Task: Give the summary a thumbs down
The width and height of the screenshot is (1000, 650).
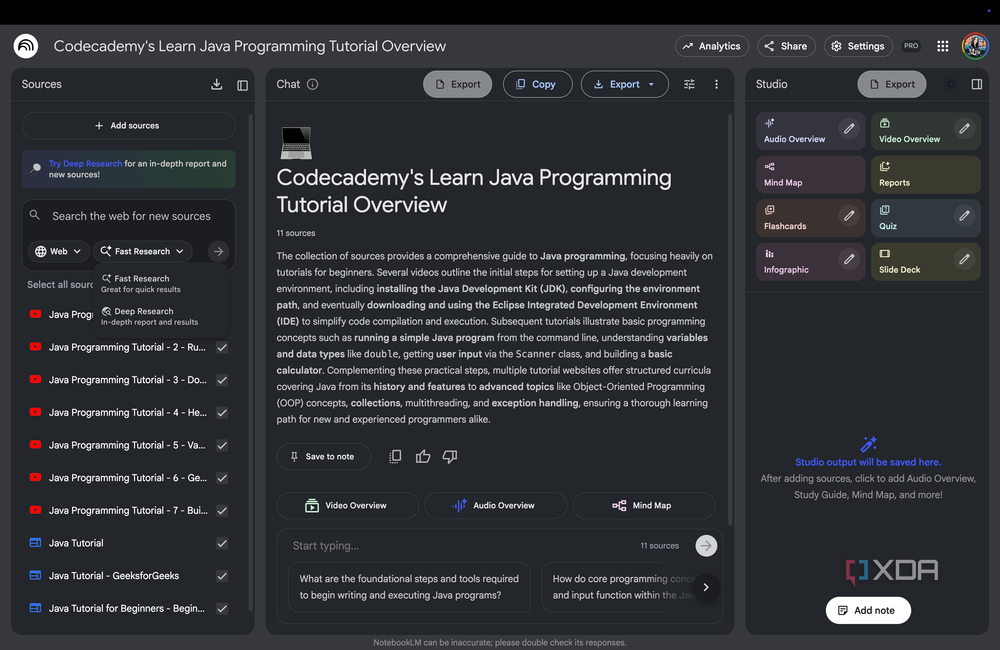Action: point(450,457)
